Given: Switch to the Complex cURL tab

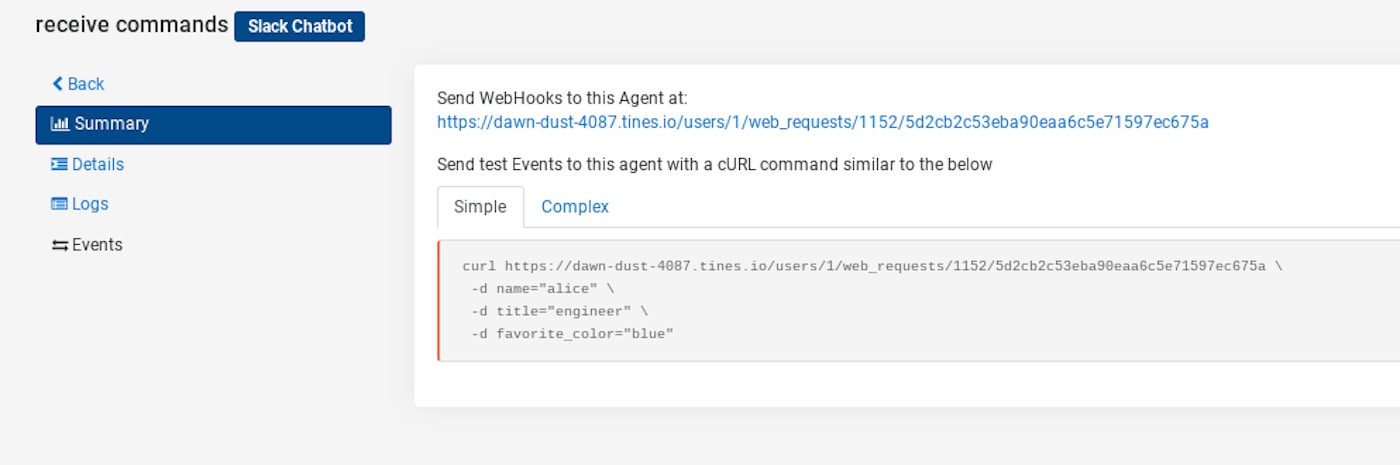Looking at the screenshot, I should pyautogui.click(x=575, y=207).
